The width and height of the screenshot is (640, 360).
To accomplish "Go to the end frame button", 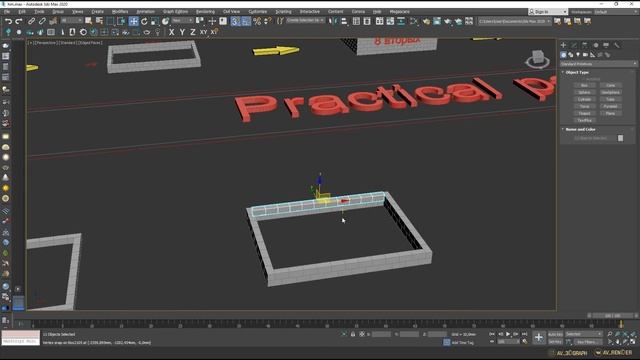I will [x=524, y=334].
